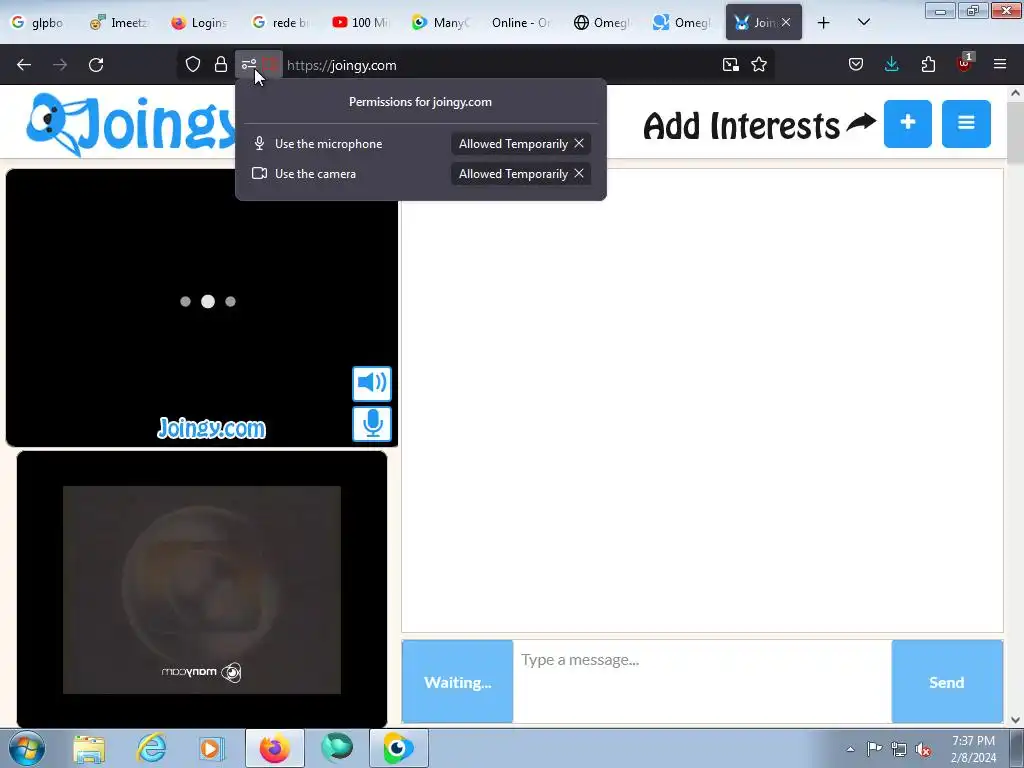Click the browser back arrow
Screen dimensions: 1024x768
tap(24, 65)
